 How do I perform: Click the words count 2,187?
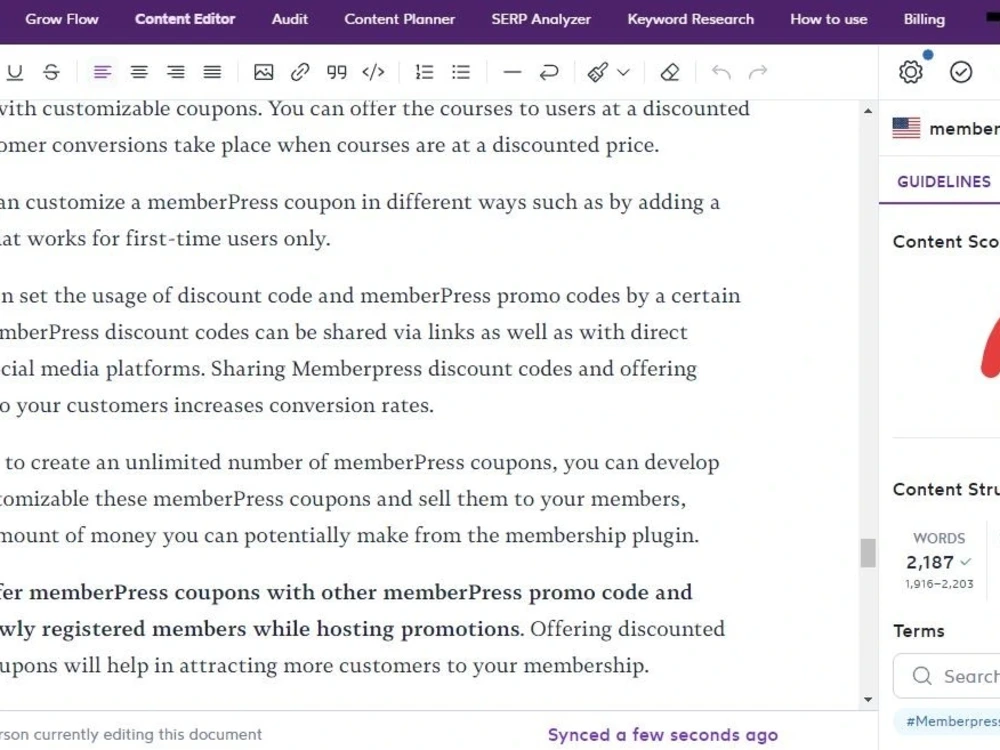click(930, 562)
